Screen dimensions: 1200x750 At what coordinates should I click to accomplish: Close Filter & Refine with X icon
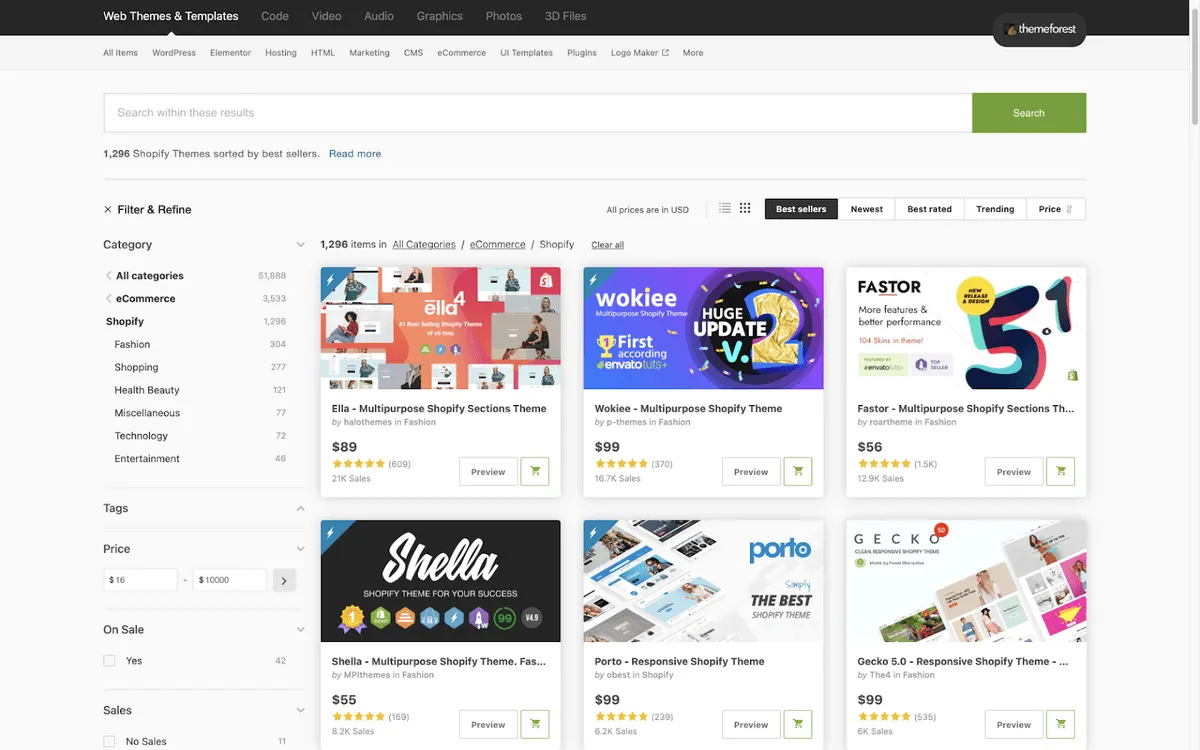click(108, 210)
